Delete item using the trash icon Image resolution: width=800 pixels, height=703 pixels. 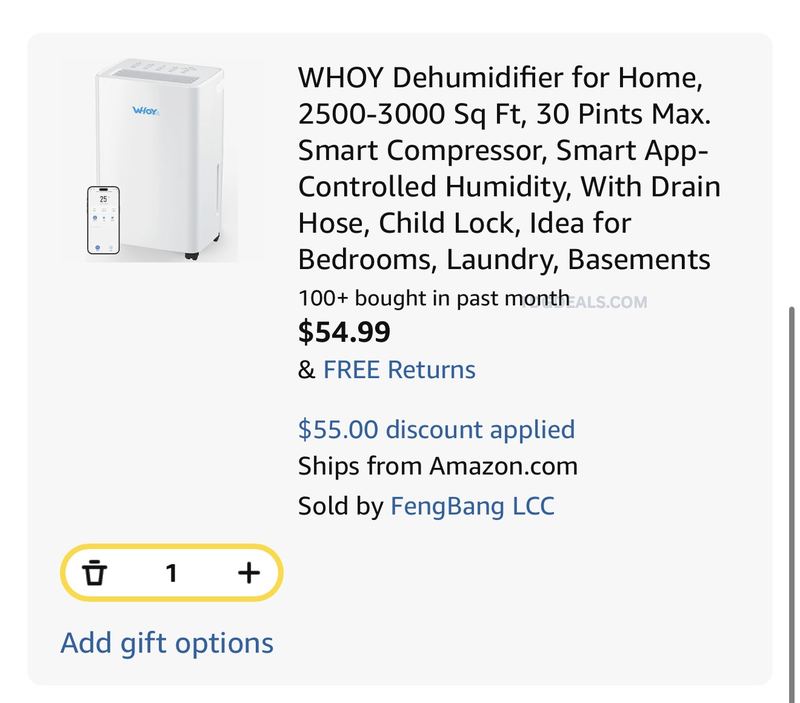pyautogui.click(x=94, y=572)
